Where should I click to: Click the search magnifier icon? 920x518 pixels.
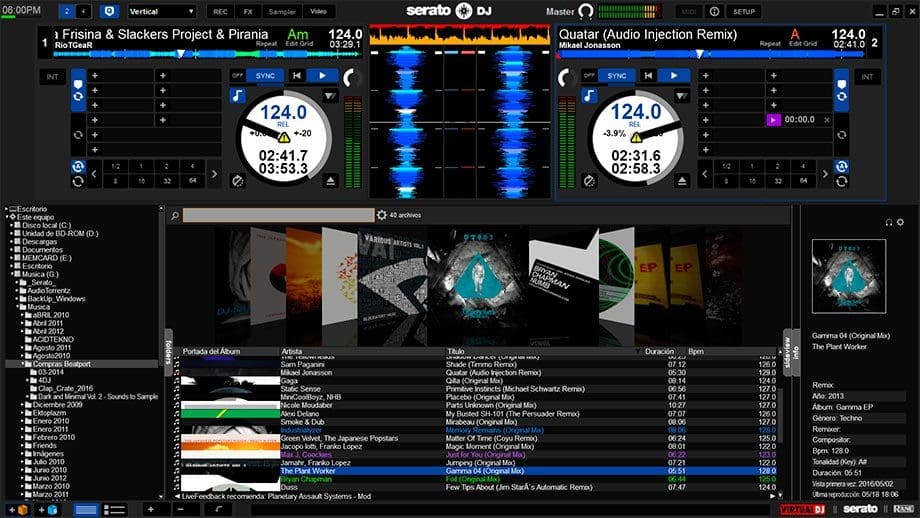coord(175,215)
